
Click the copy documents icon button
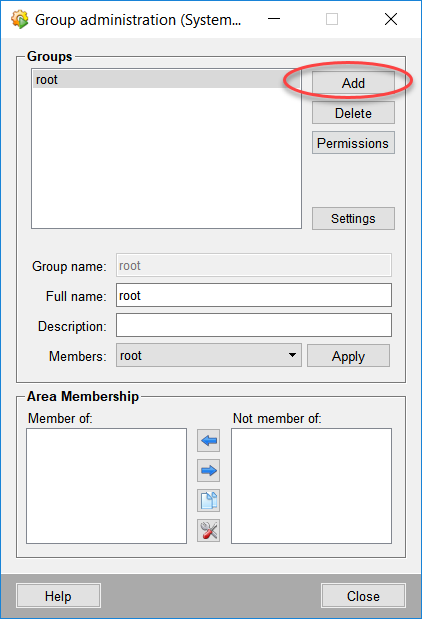tap(208, 501)
